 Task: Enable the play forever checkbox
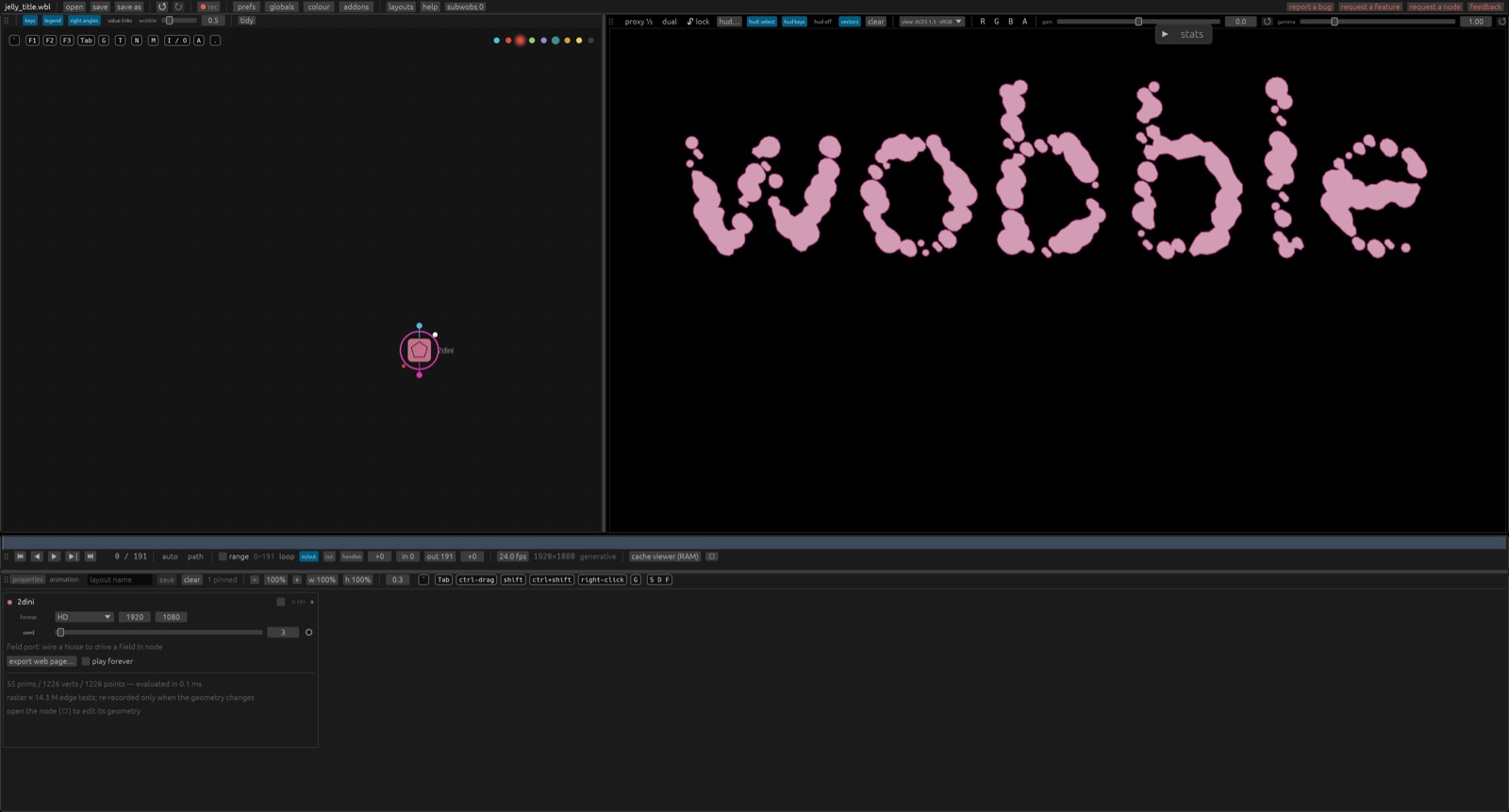pos(86,661)
